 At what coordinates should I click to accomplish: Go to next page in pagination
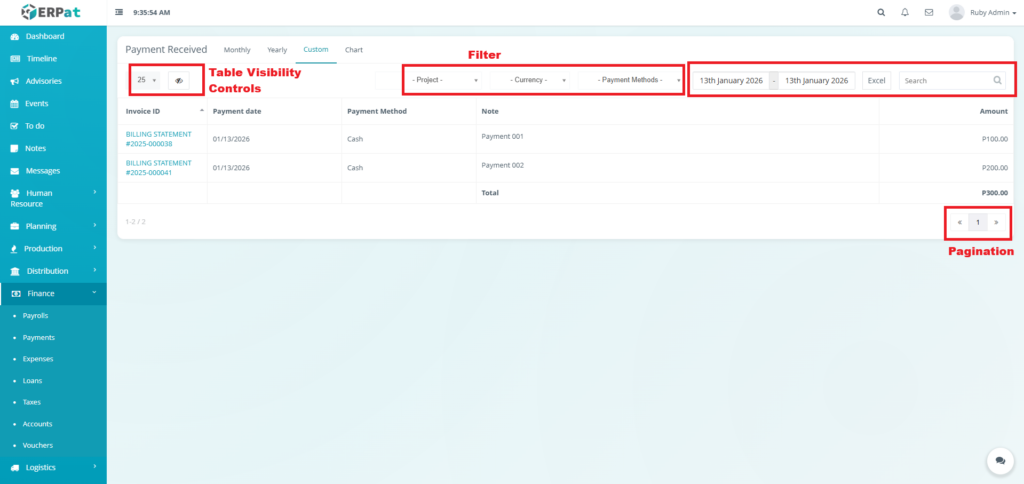[996, 222]
